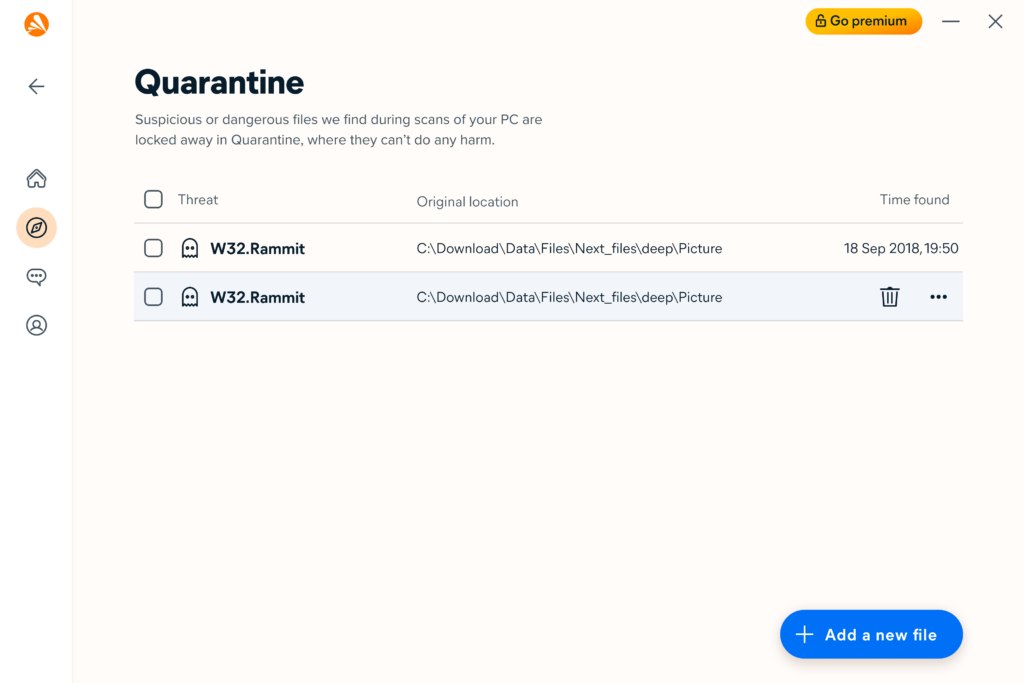Select the first W32.Rammit threat name
Screen dimensions: 1024x683
pyautogui.click(x=257, y=249)
